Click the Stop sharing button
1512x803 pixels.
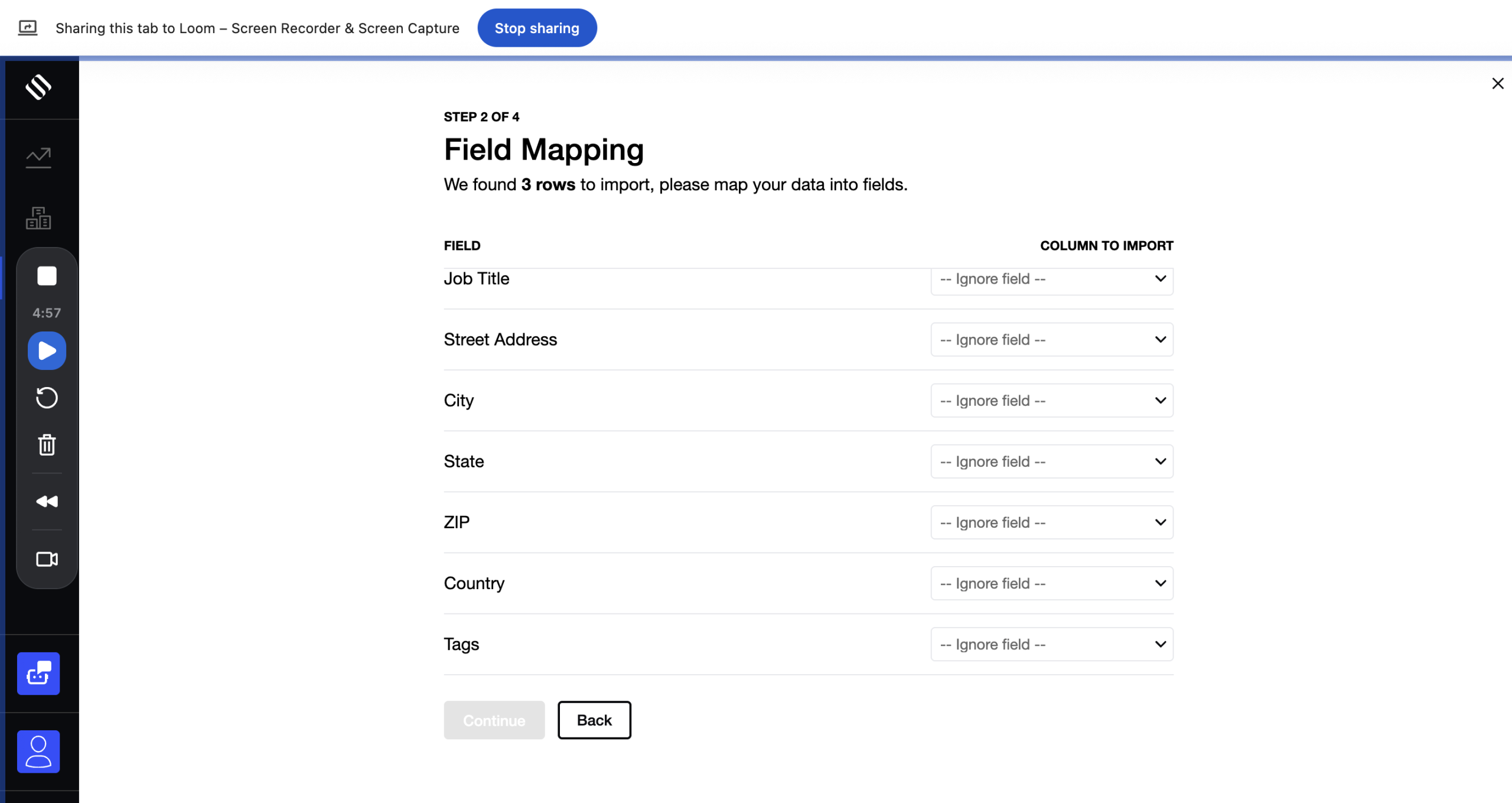tap(536, 28)
